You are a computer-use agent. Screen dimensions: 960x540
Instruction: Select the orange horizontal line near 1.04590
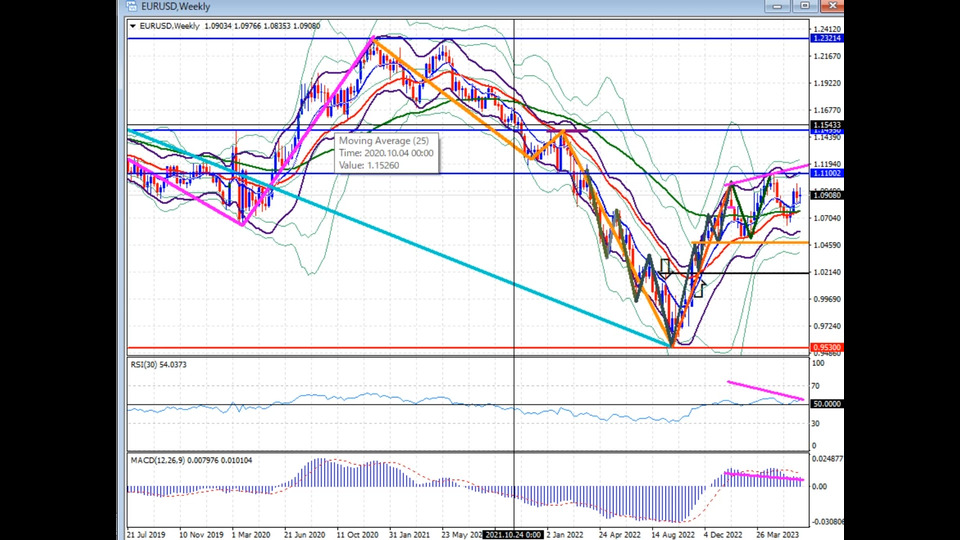tap(750, 242)
